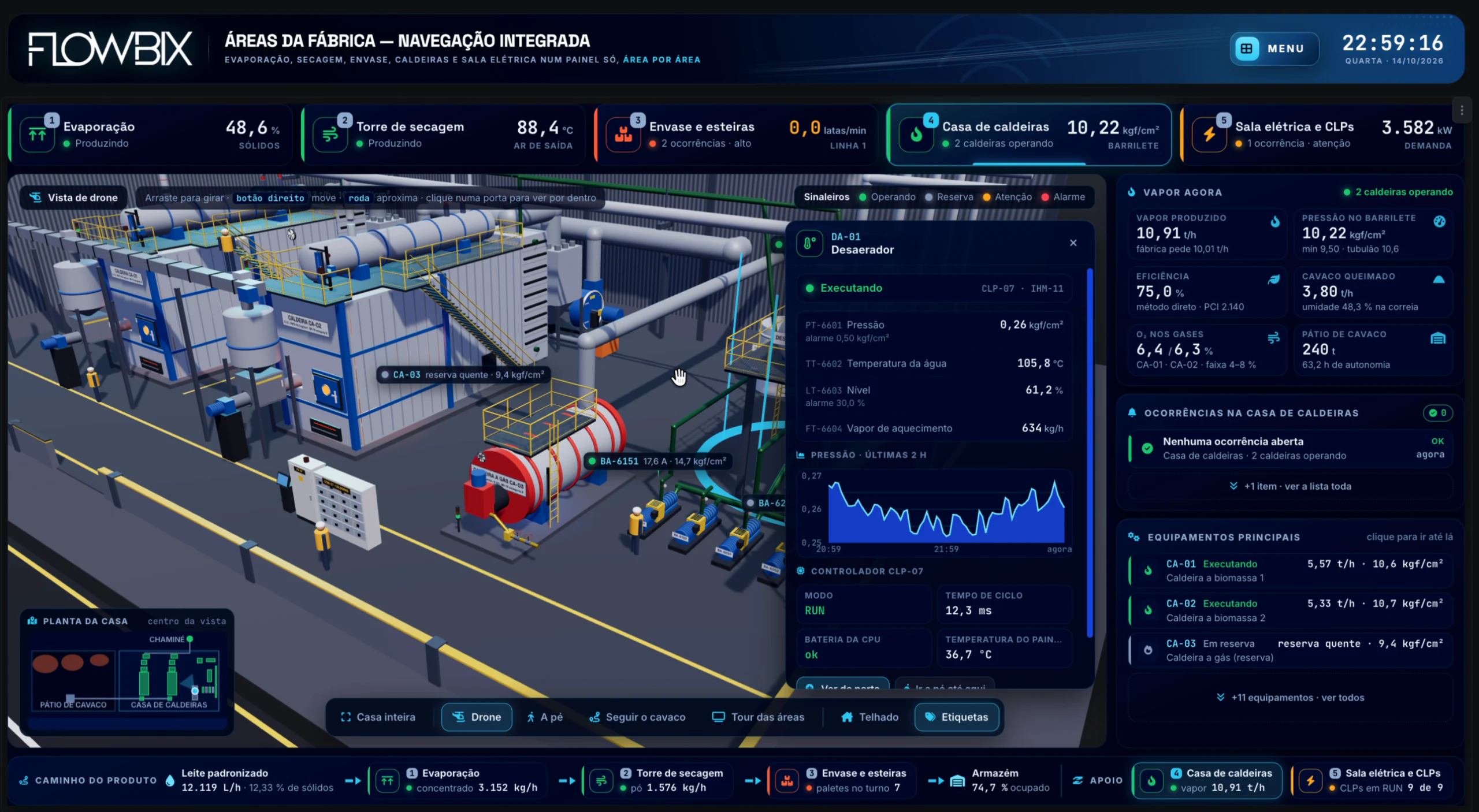Start the Tour das áreas
This screenshot has height=812, width=1479.
[x=758, y=717]
